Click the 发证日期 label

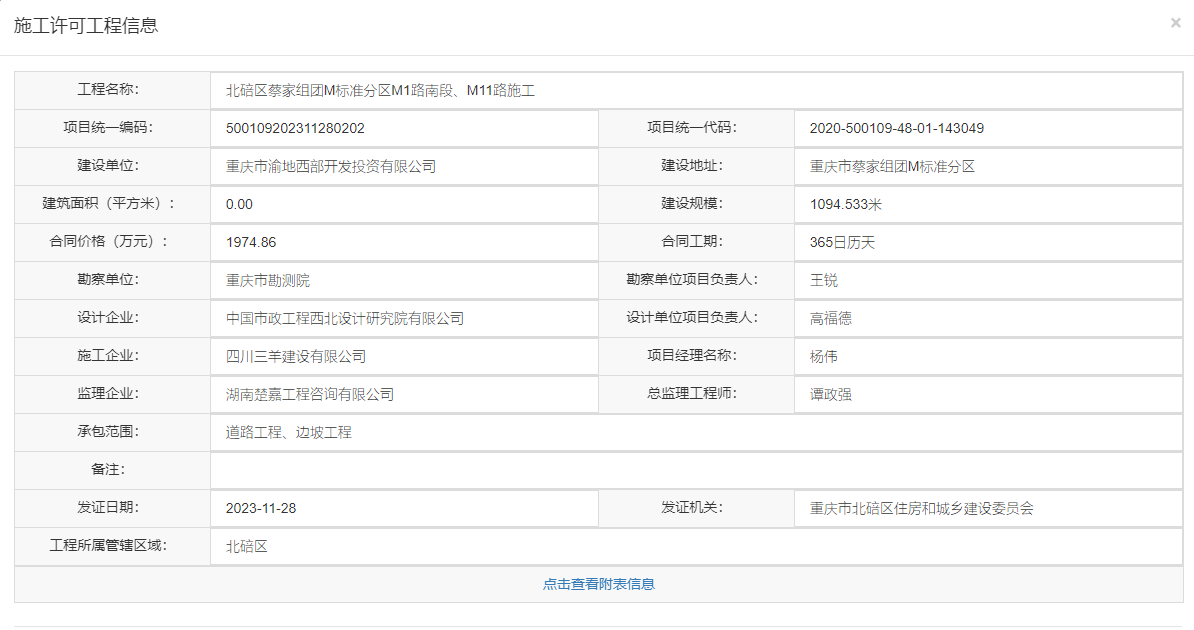click(x=107, y=508)
